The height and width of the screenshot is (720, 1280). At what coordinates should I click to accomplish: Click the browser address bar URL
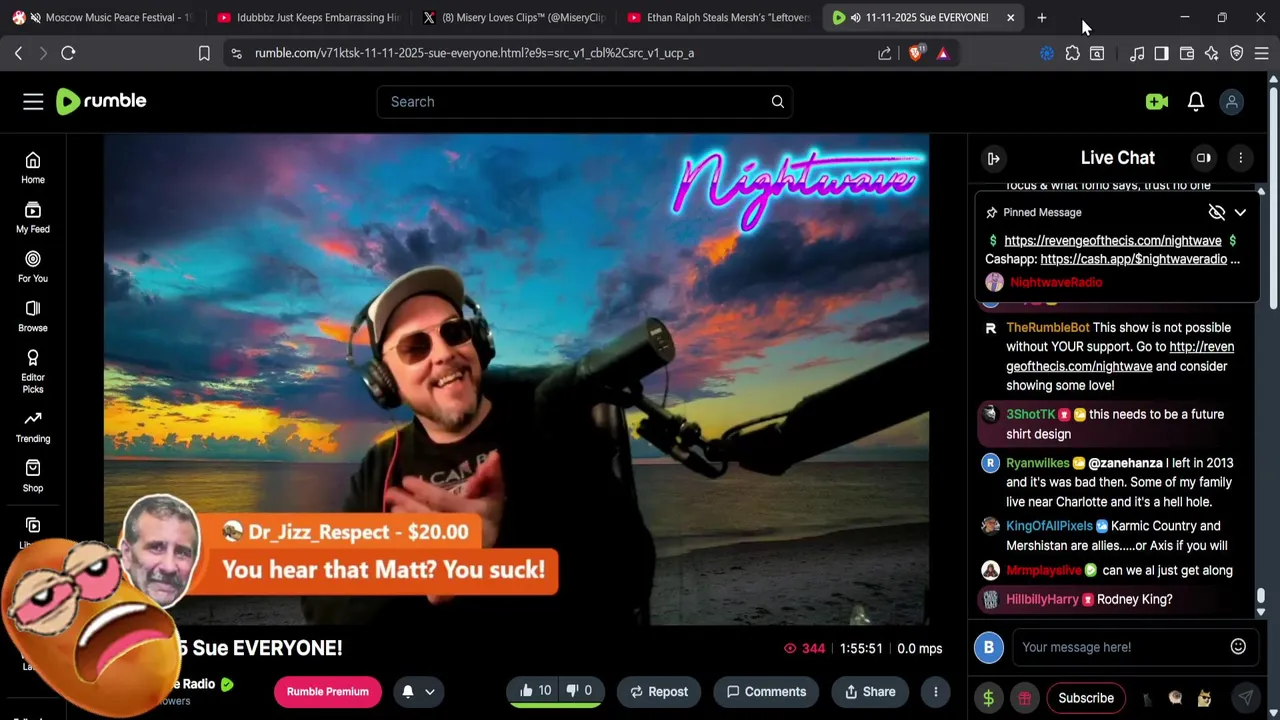click(x=474, y=53)
